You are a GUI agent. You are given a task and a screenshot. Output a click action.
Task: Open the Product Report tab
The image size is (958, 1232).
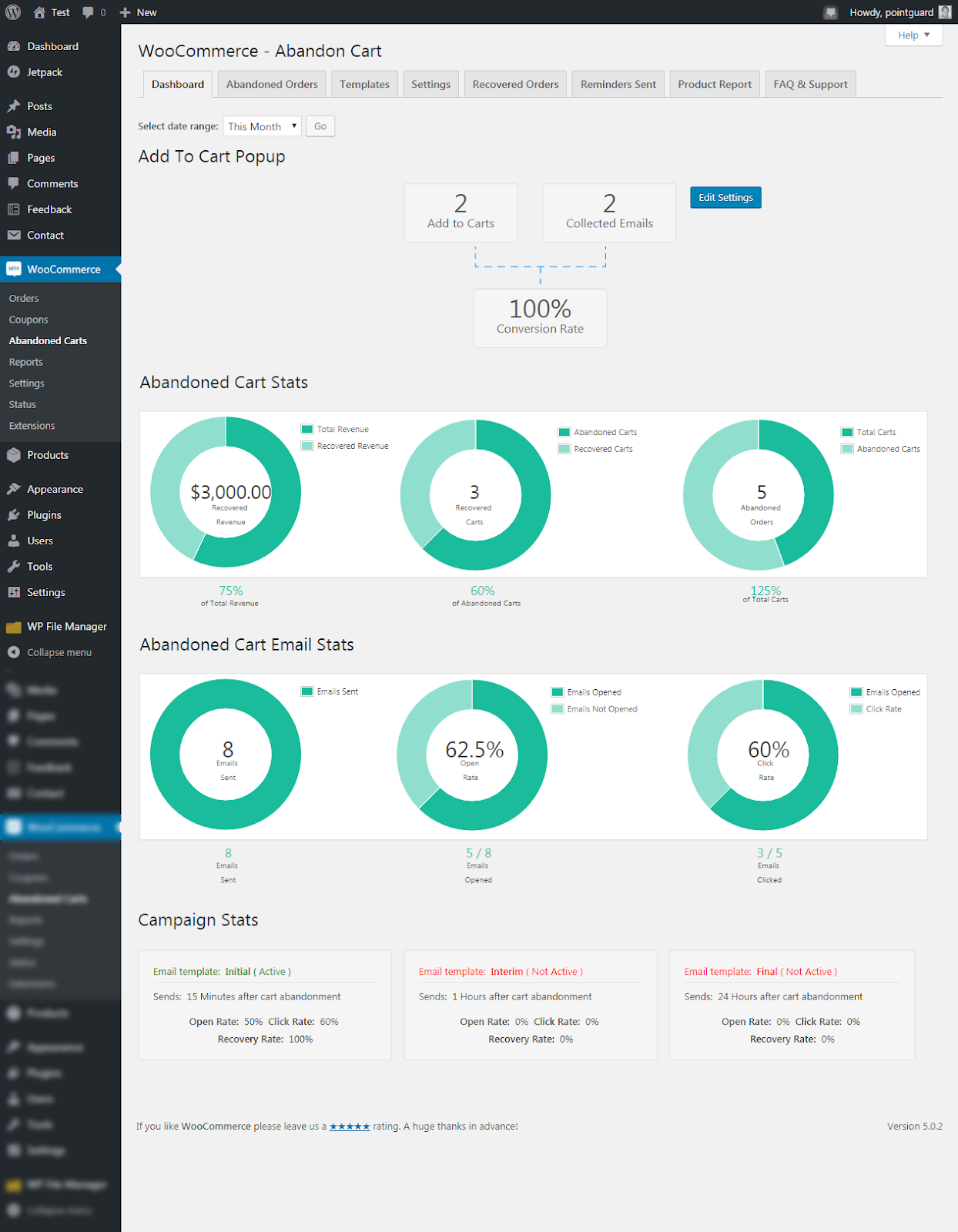pos(715,84)
